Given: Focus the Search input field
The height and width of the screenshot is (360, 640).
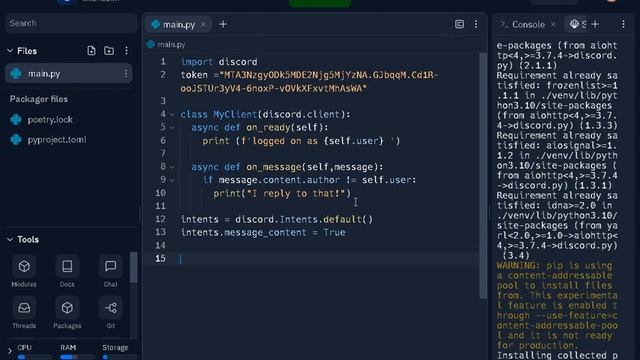Looking at the screenshot, I should pos(71,23).
